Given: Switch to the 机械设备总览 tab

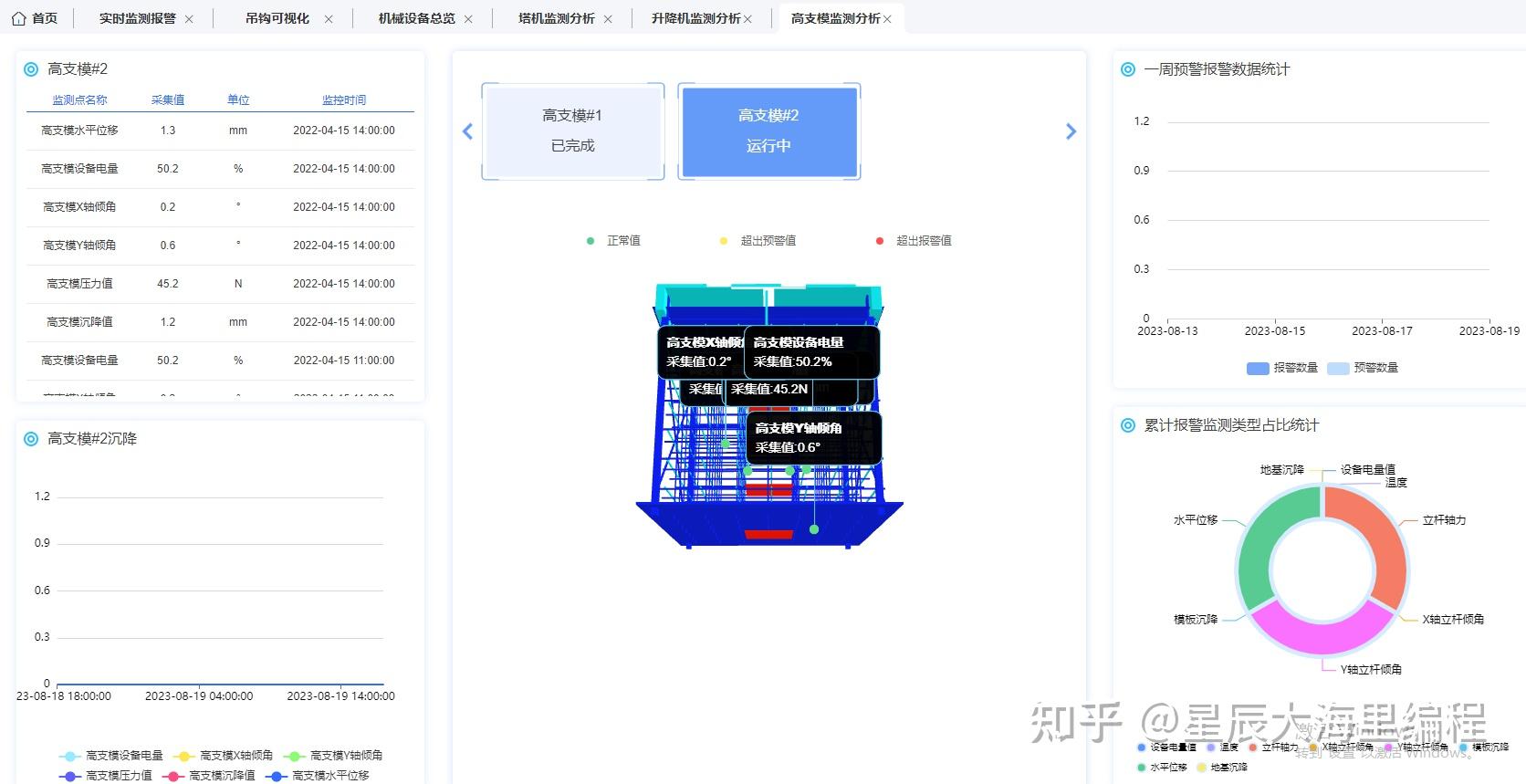Looking at the screenshot, I should (417, 18).
